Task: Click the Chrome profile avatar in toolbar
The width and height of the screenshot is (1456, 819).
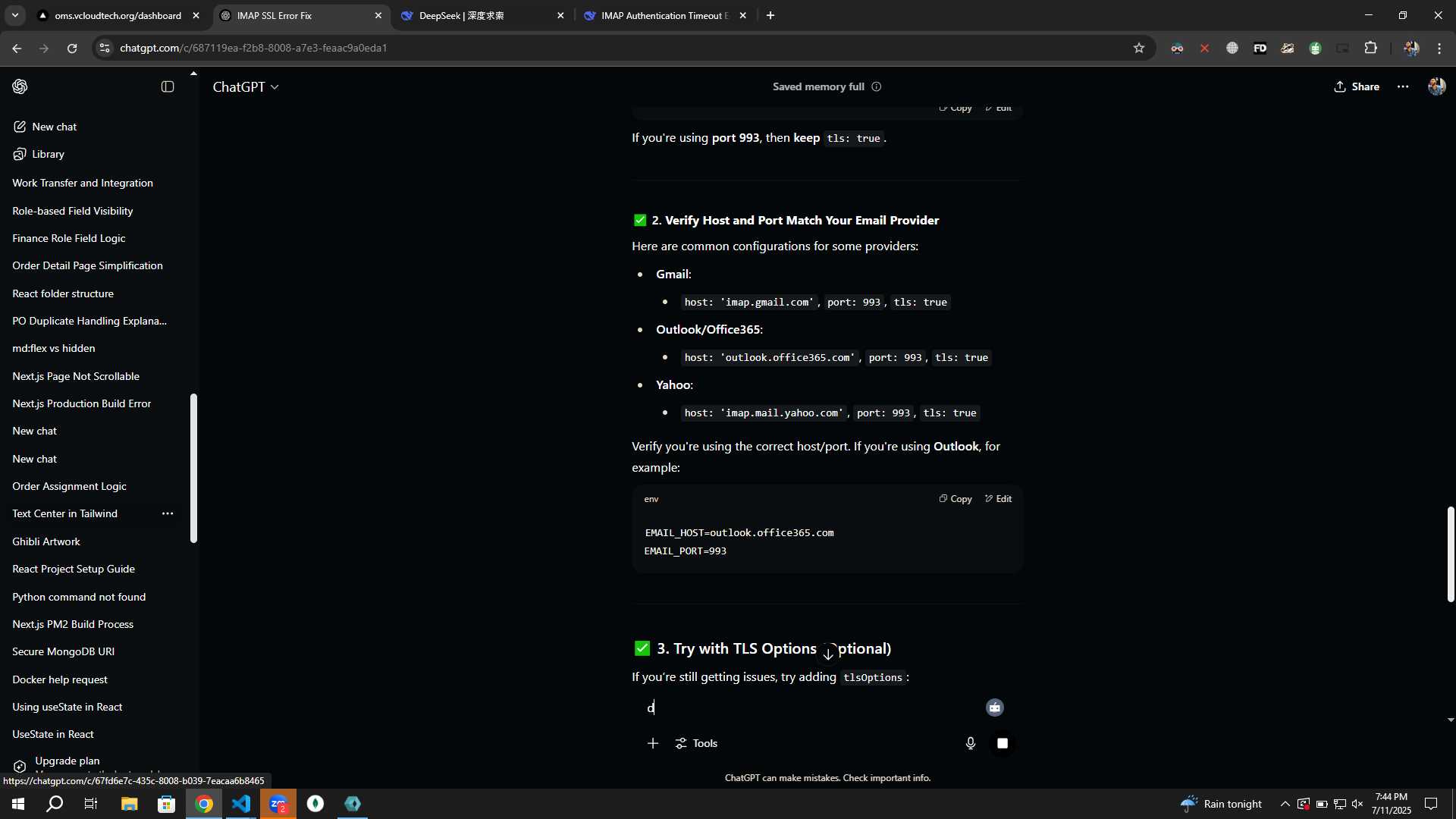Action: pyautogui.click(x=1411, y=48)
